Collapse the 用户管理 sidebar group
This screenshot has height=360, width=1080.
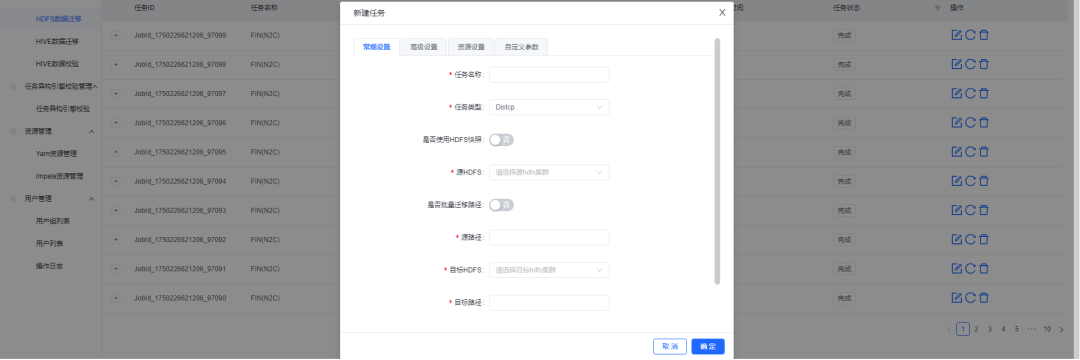click(x=92, y=198)
